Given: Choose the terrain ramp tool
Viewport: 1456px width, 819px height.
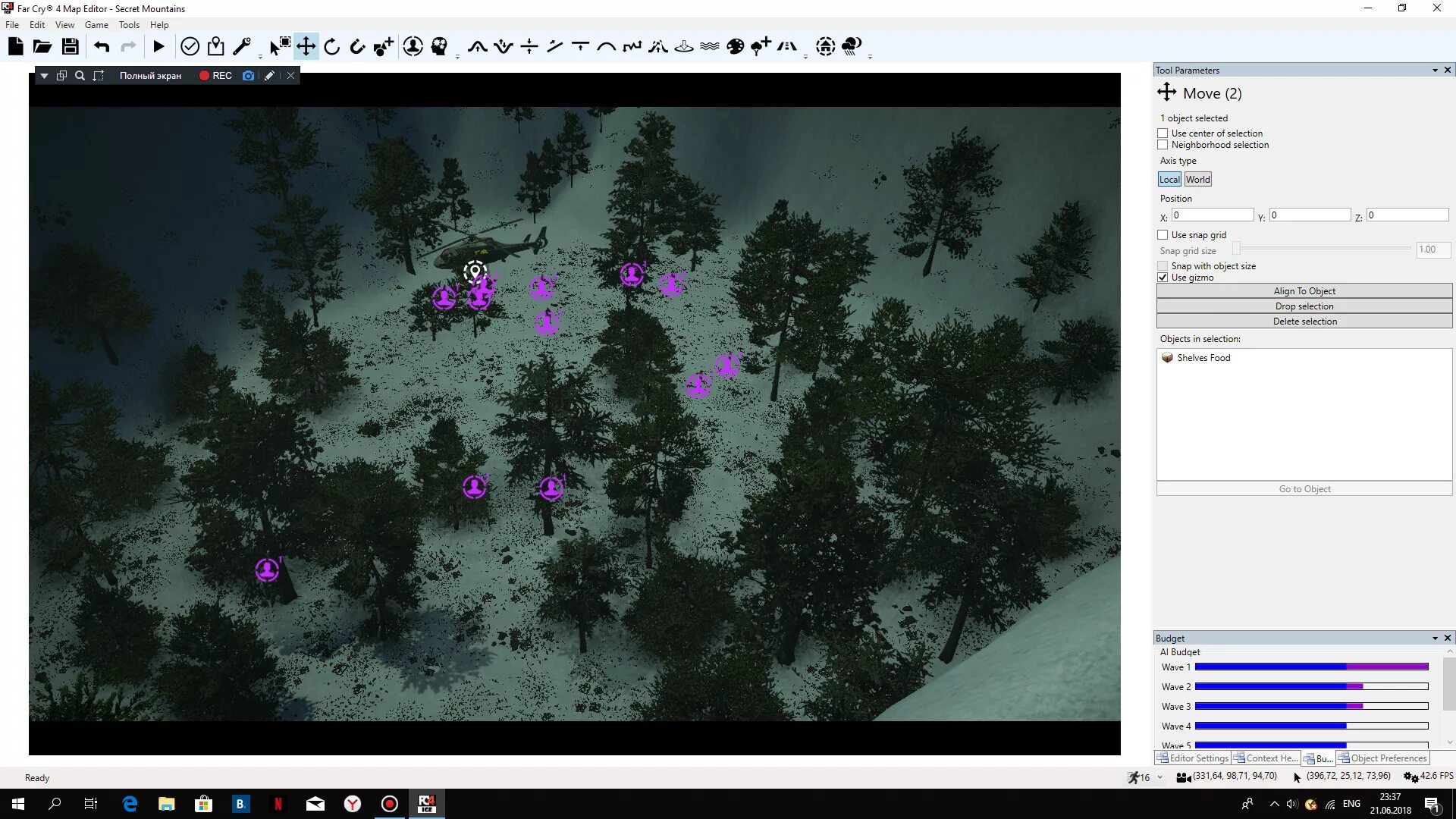Looking at the screenshot, I should click(555, 47).
